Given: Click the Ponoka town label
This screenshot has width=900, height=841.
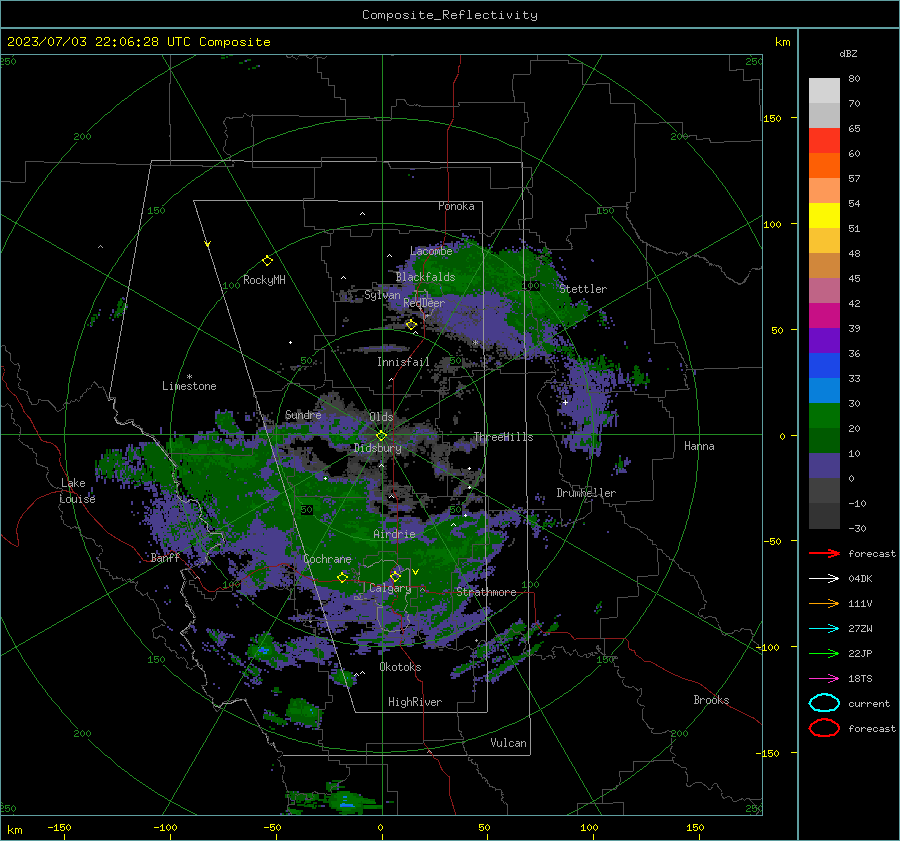Looking at the screenshot, I should tap(456, 206).
